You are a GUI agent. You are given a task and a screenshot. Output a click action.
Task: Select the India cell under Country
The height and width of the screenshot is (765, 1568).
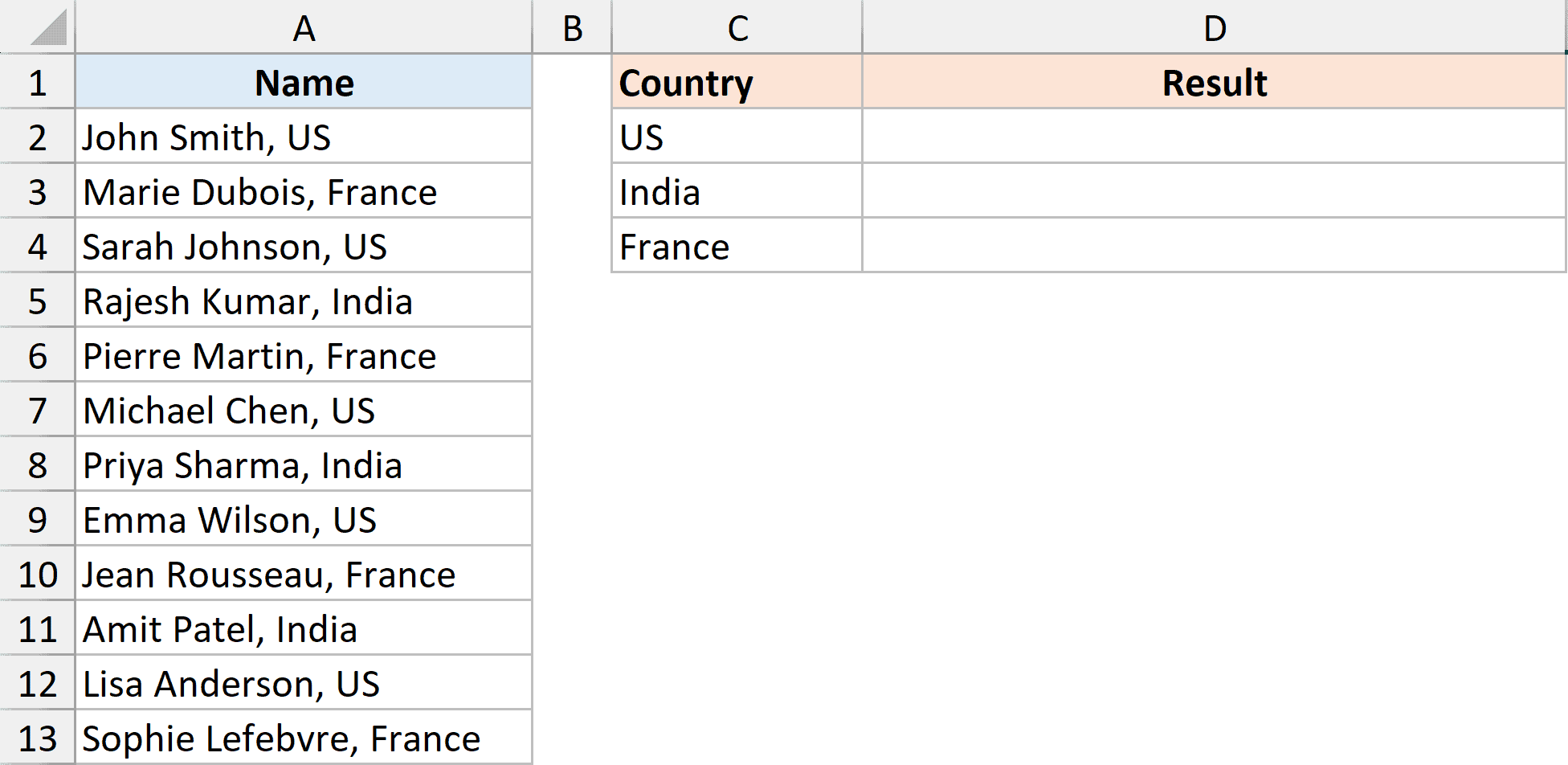[736, 191]
